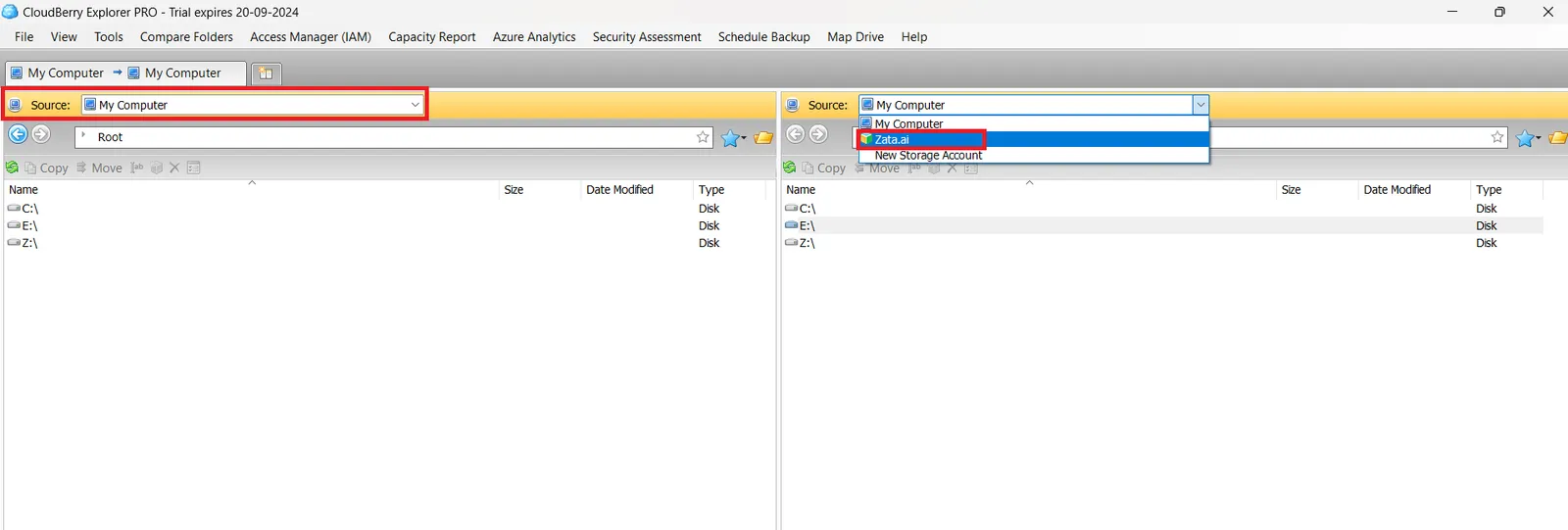Open the Help menu
Viewport: 1568px width, 530px height.
click(x=914, y=36)
